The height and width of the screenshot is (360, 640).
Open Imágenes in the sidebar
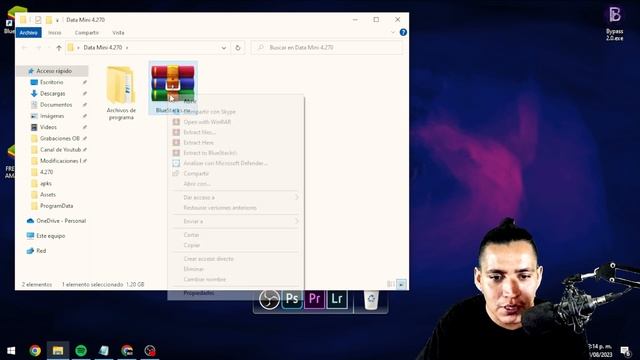[x=52, y=116]
